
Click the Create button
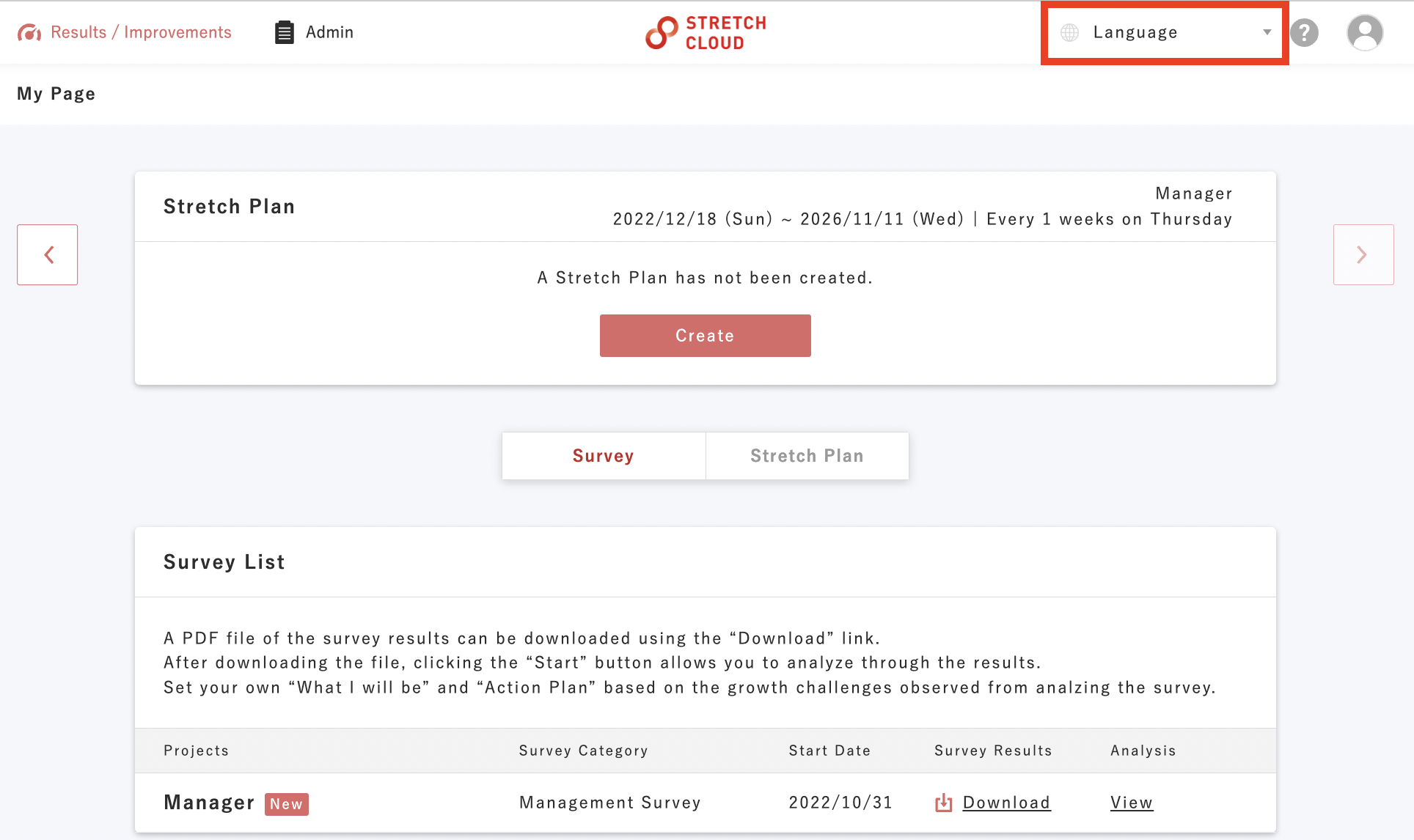coord(706,336)
